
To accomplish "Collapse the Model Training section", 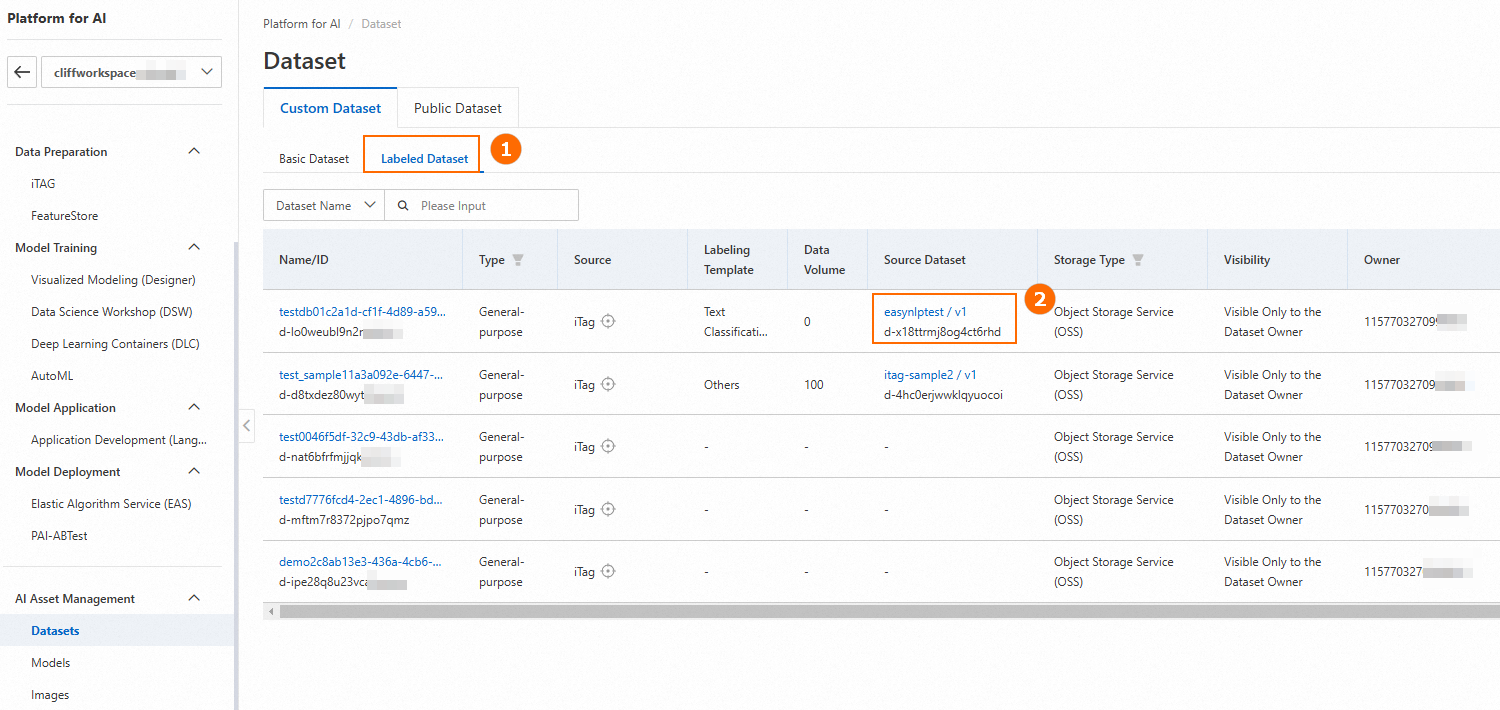I will point(194,248).
